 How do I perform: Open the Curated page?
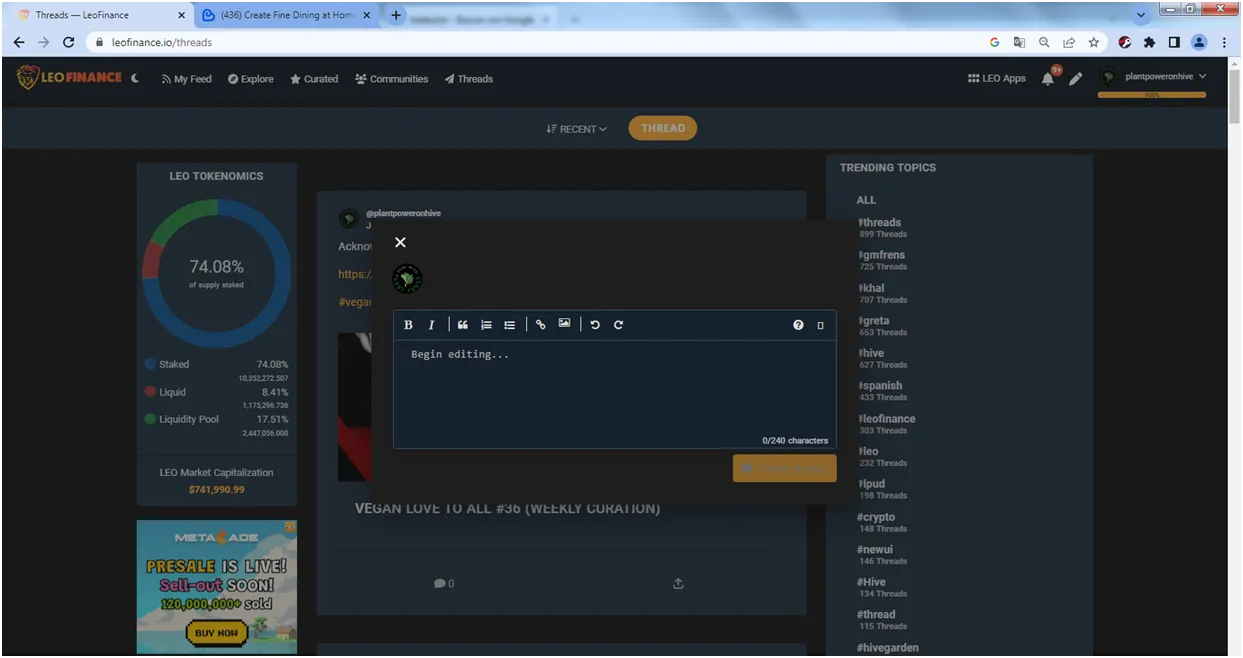(x=314, y=79)
